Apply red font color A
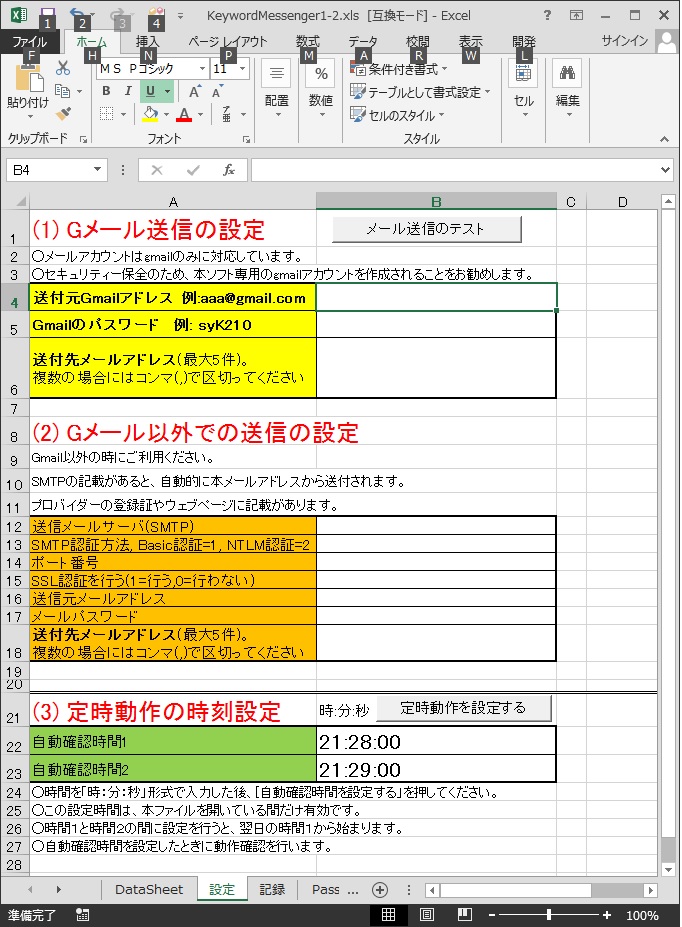The image size is (682, 927). pos(184,114)
